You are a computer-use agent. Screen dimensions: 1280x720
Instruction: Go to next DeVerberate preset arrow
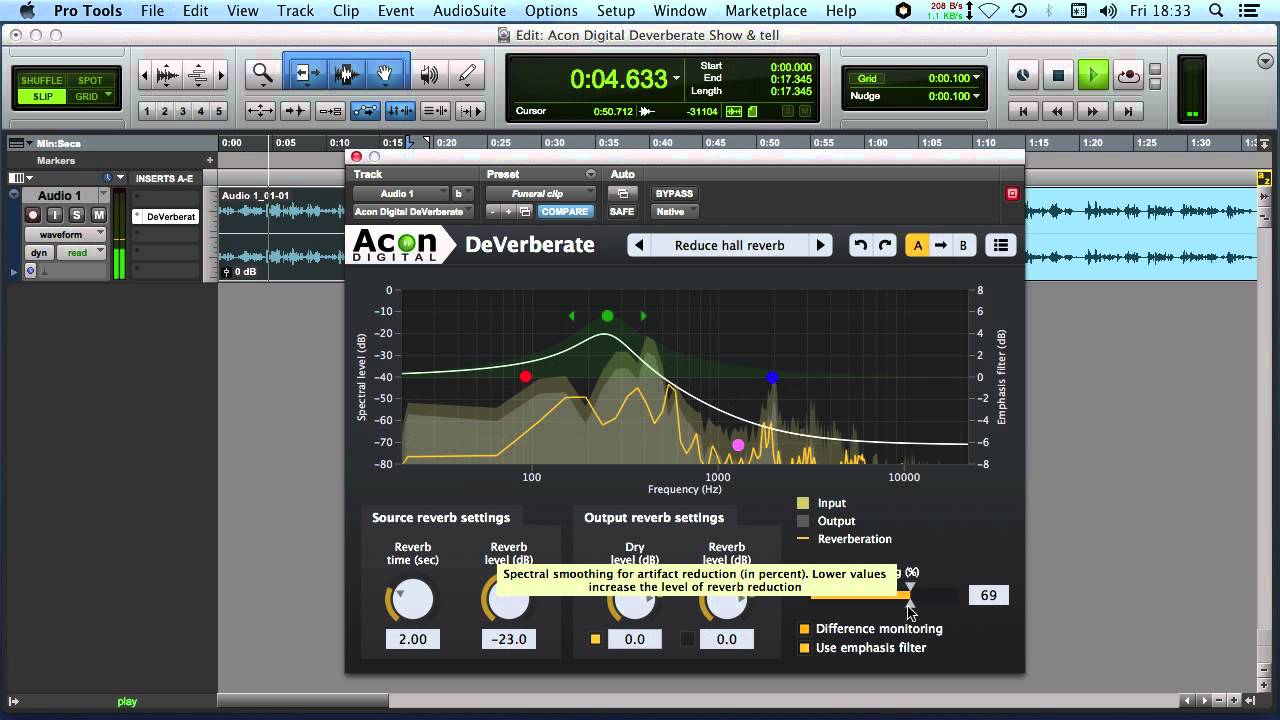(x=821, y=245)
